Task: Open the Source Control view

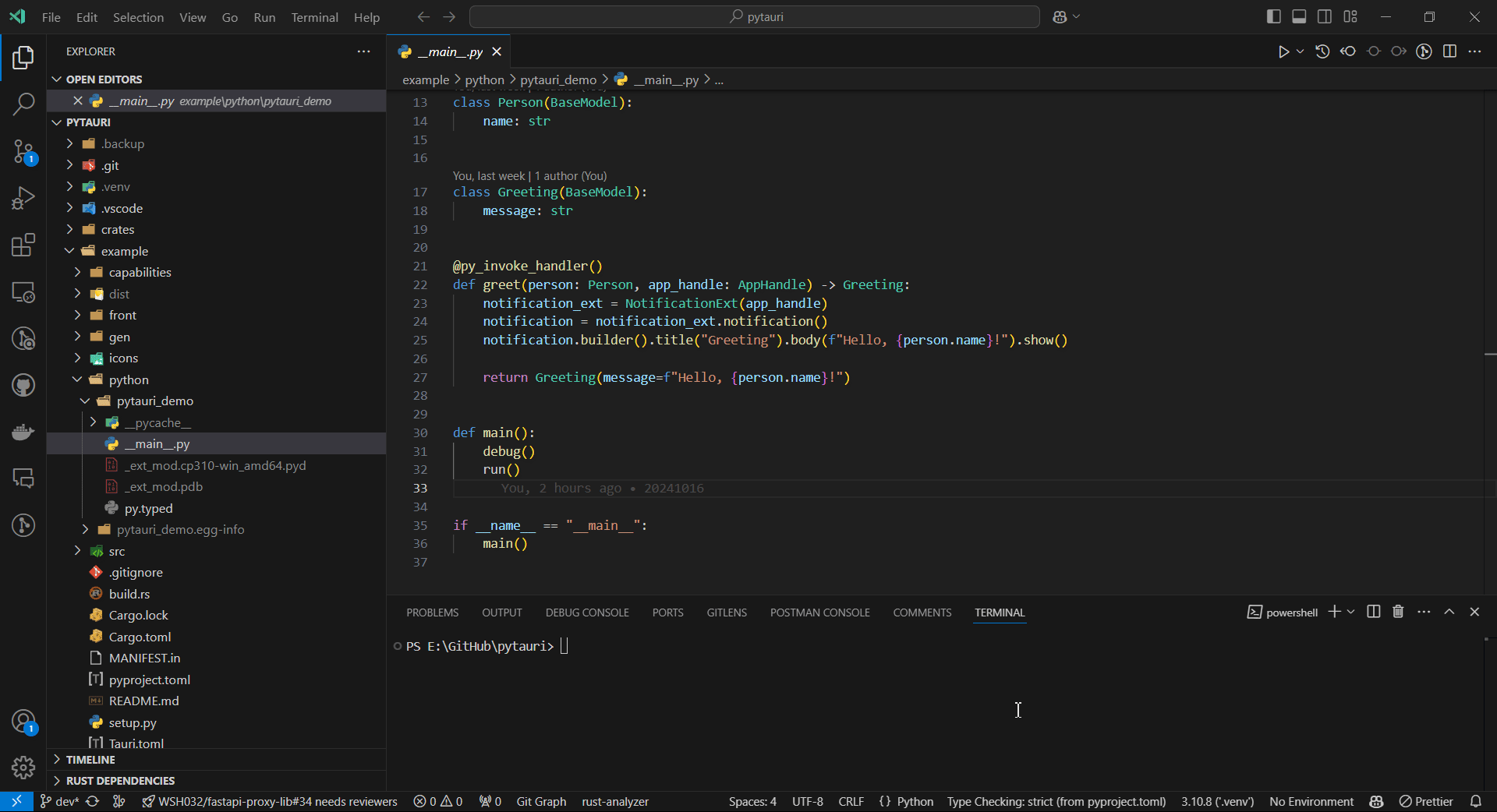Action: (x=23, y=151)
